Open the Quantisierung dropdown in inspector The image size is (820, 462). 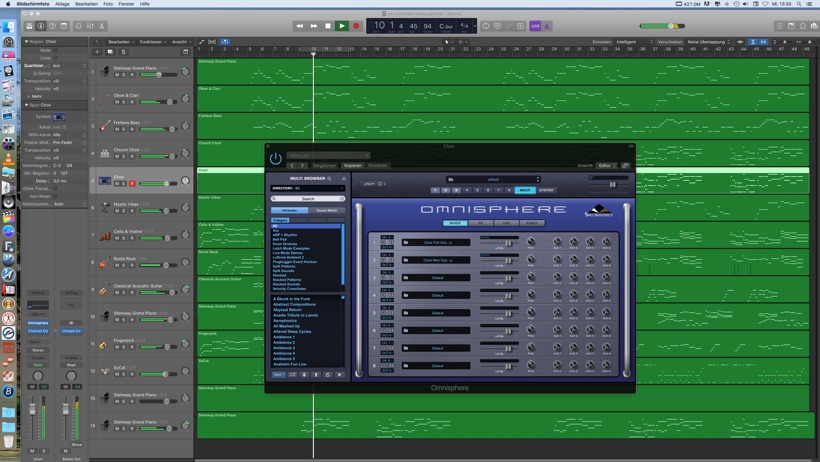click(70, 66)
